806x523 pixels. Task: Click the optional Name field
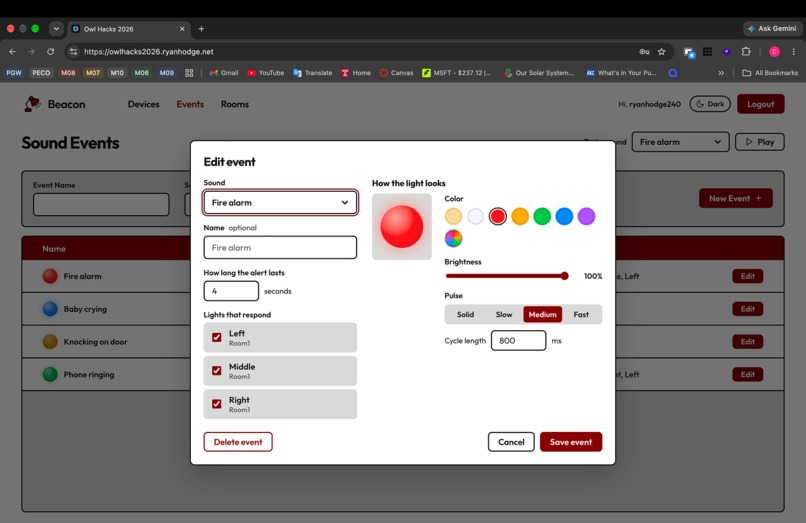pyautogui.click(x=280, y=247)
